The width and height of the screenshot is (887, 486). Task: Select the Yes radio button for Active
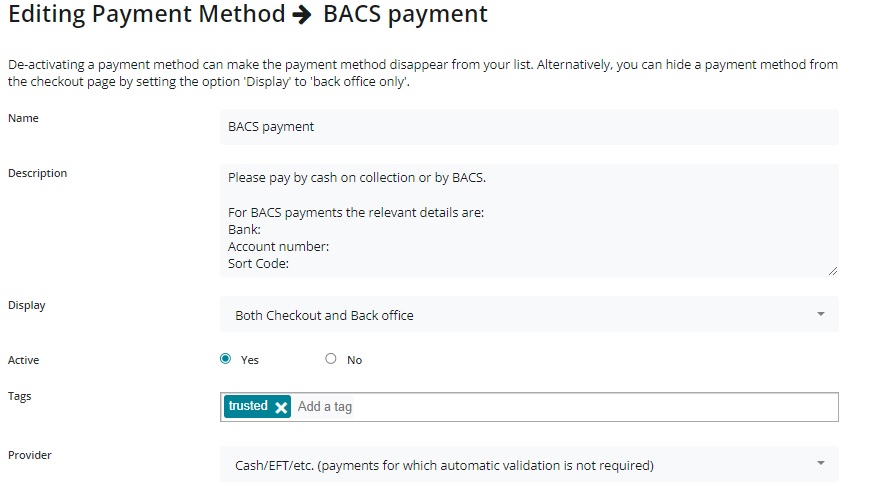coord(226,359)
